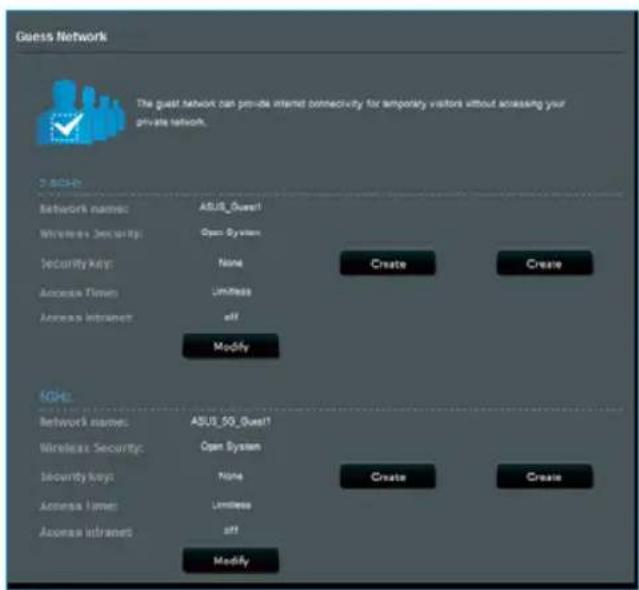Viewport: 639px width, 590px height.
Task: Click the Guess Network page title
Action: (61, 36)
